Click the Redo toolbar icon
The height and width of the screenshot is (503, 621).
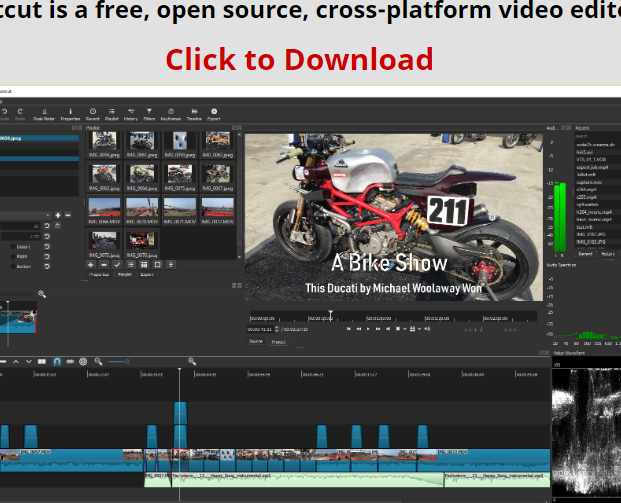[x=20, y=114]
